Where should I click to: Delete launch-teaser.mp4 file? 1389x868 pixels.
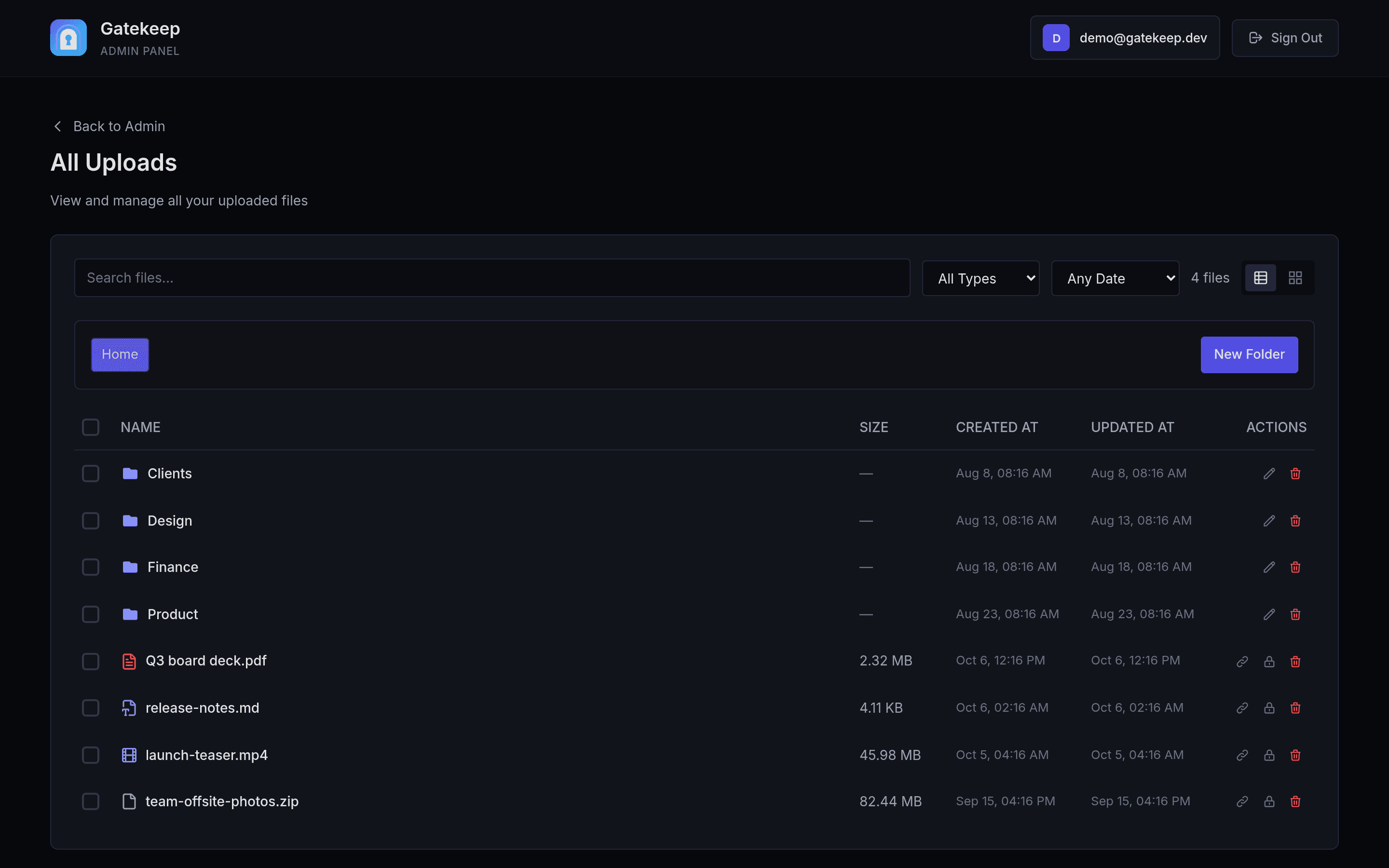(1295, 755)
